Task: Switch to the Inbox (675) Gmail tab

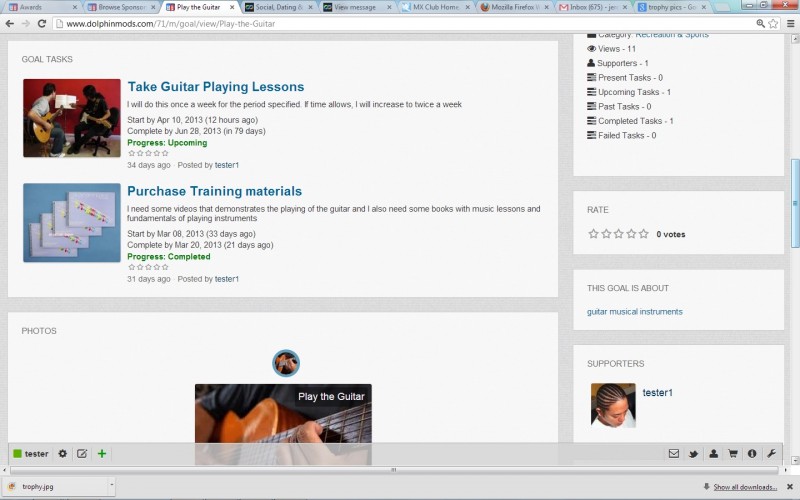Action: [x=592, y=7]
